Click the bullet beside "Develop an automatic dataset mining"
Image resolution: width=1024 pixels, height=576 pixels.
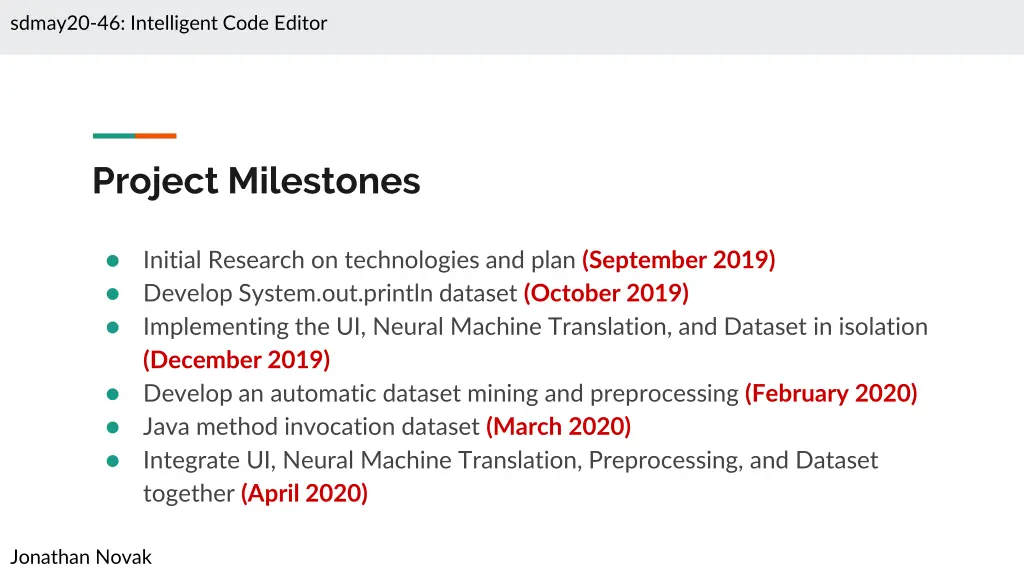[113, 394]
